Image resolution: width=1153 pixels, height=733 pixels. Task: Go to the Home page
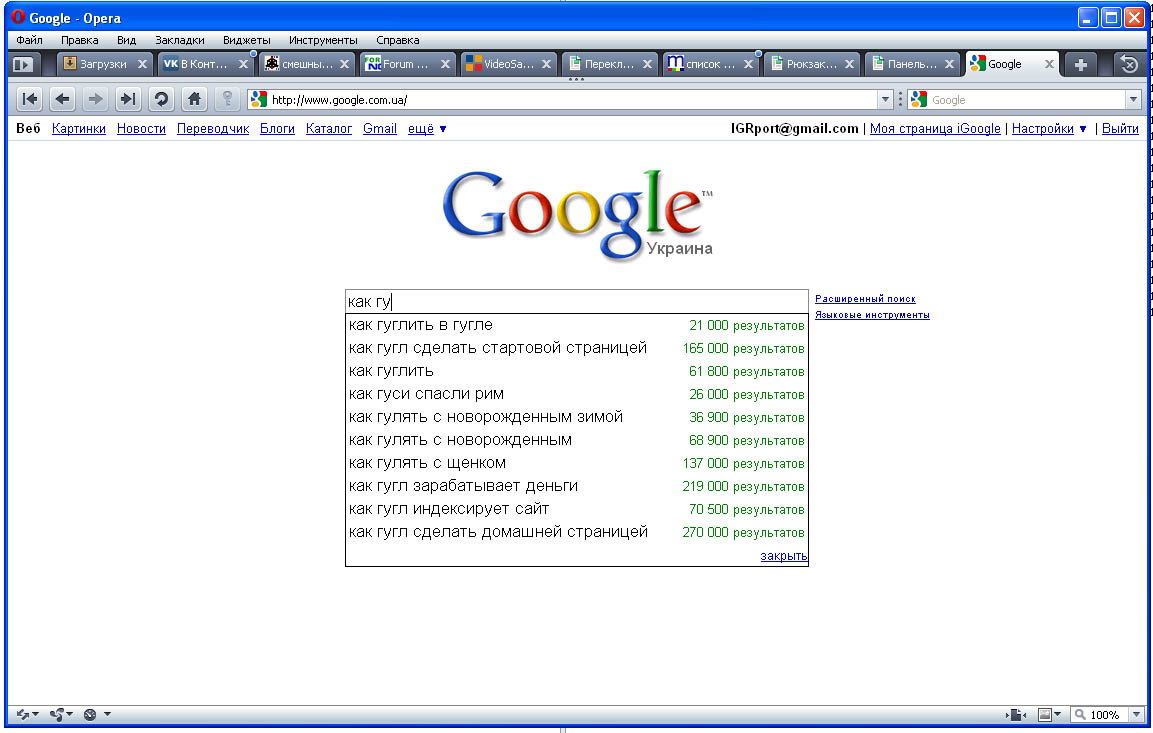[x=195, y=99]
